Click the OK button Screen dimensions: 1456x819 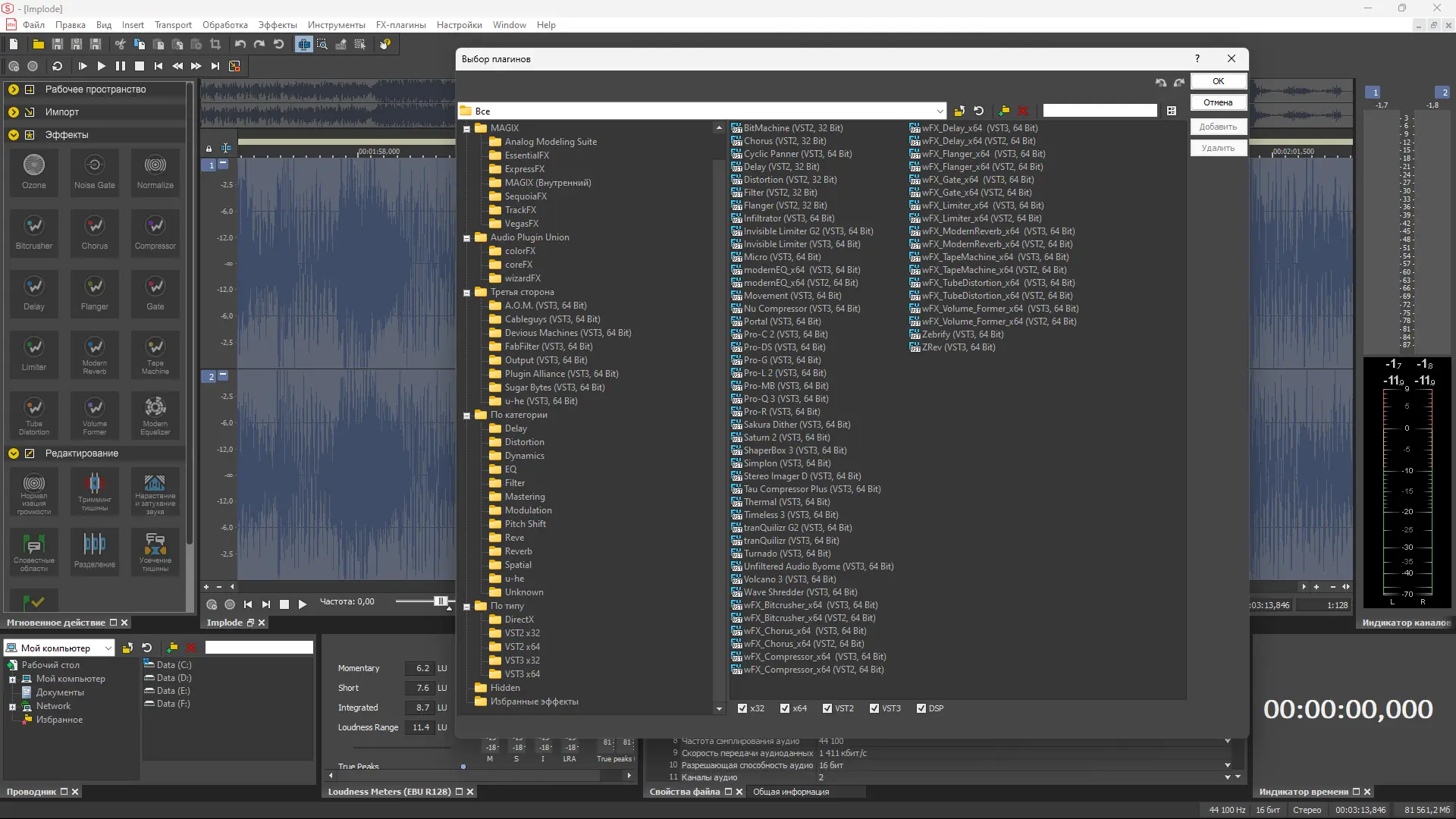[1217, 81]
